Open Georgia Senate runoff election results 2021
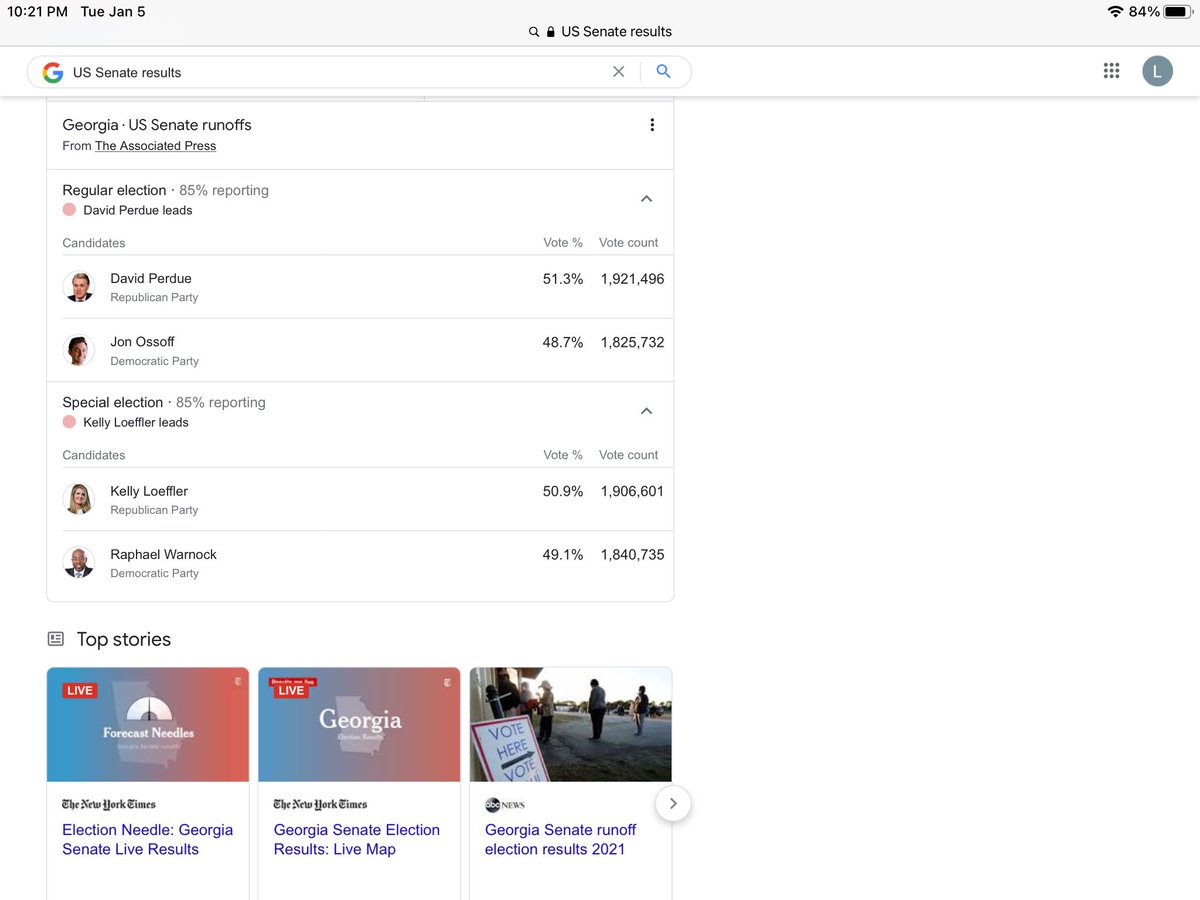Screen dimensions: 1200x900 coord(560,839)
